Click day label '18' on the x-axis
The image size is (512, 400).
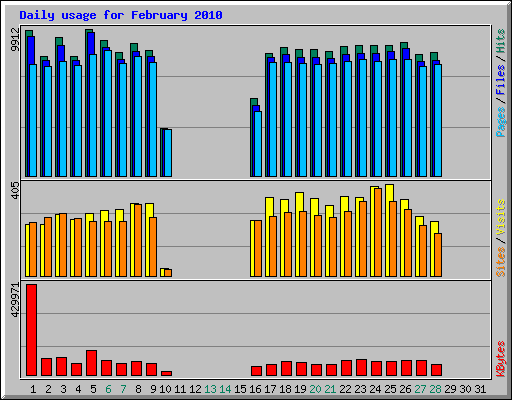point(285,389)
